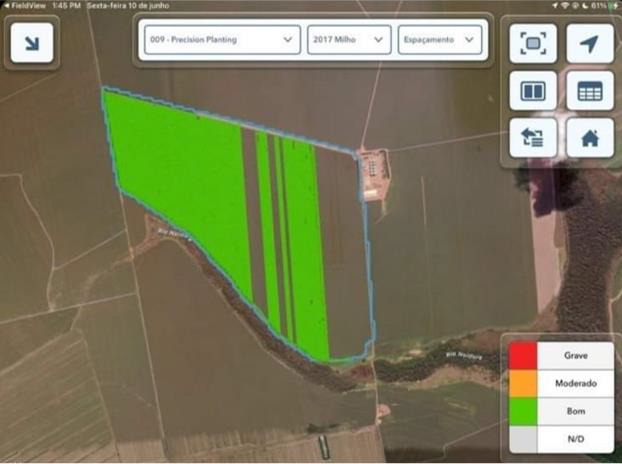The height and width of the screenshot is (464, 622).
Task: Open the Espaçamento layer dropdown
Action: click(x=439, y=39)
